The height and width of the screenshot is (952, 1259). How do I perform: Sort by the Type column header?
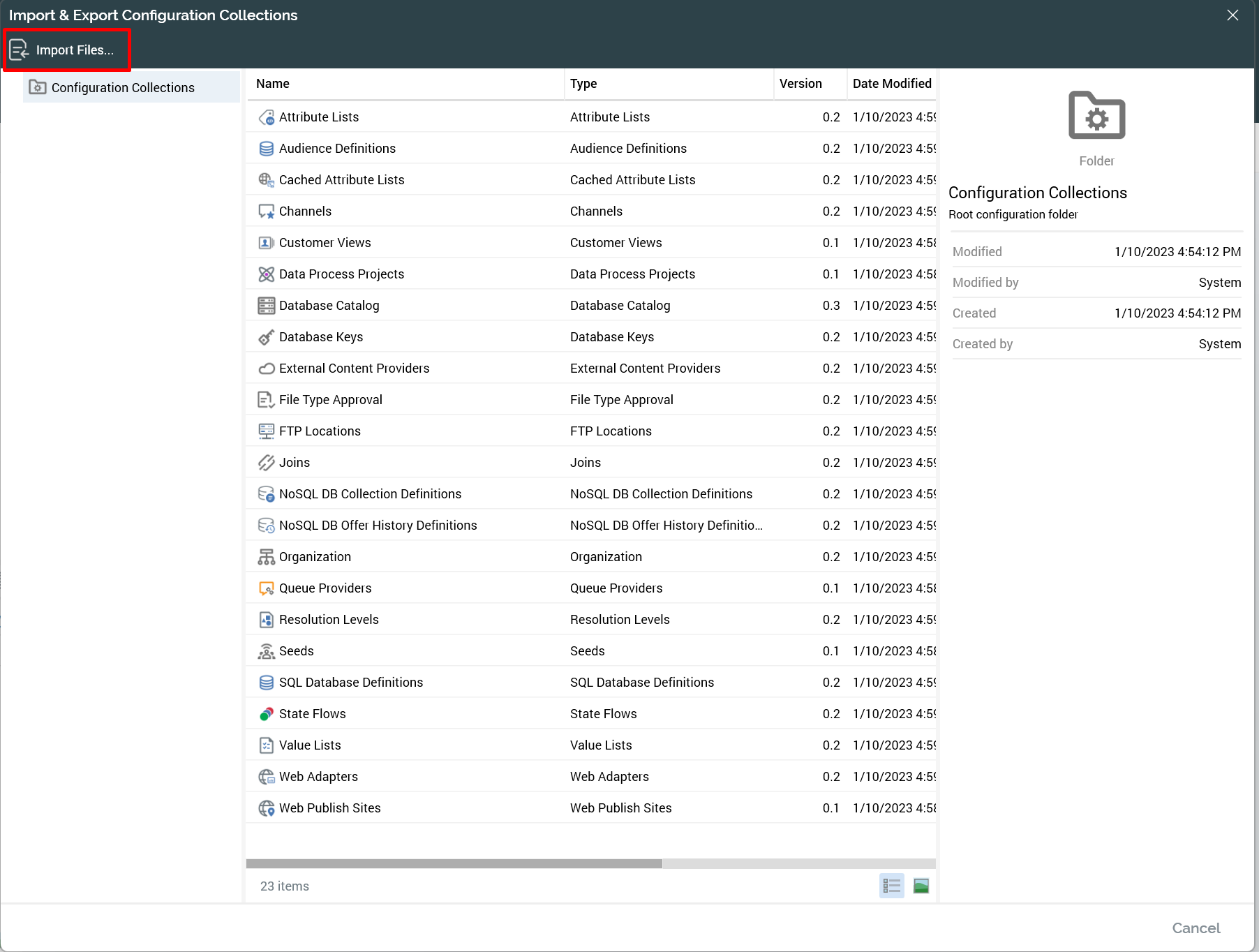click(x=583, y=84)
